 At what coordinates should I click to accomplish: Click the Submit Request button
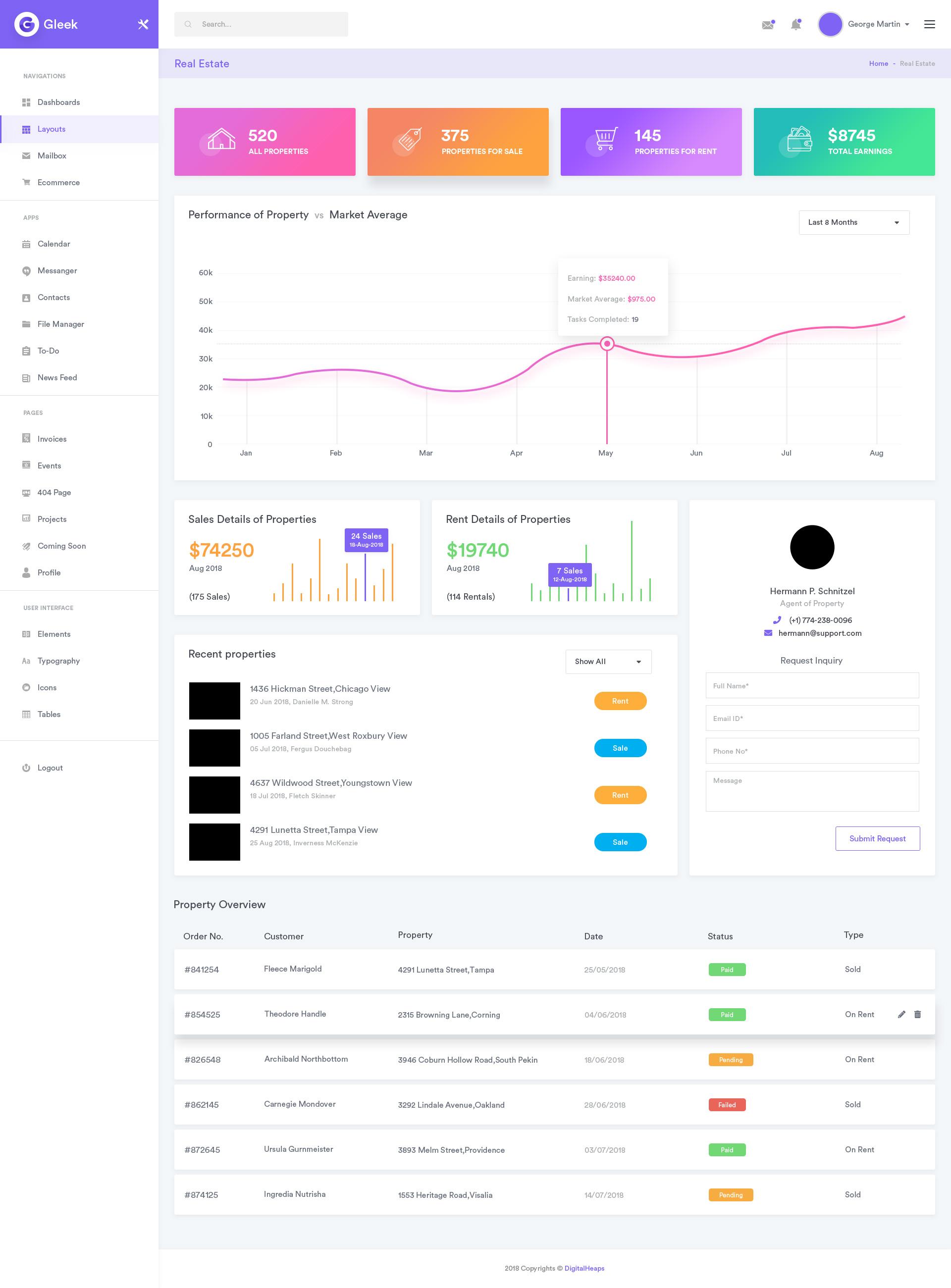coord(877,838)
